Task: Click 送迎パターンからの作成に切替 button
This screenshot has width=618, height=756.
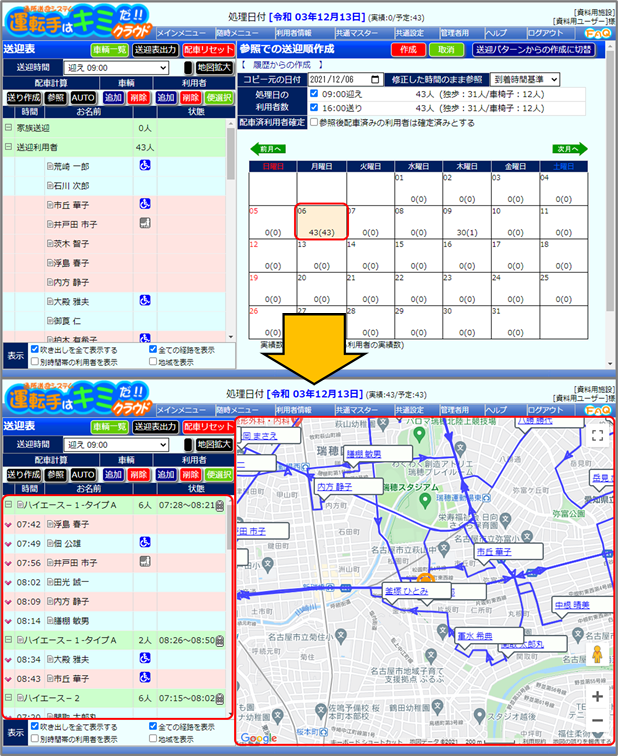Action: click(534, 50)
